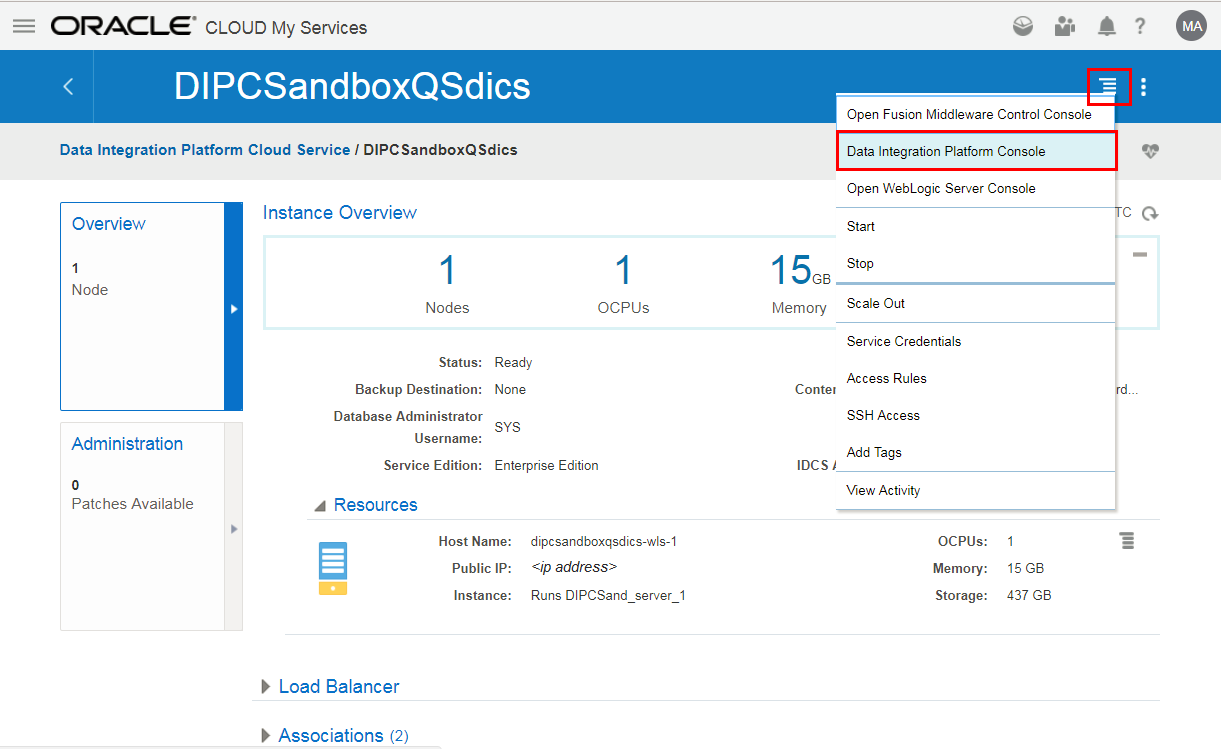This screenshot has height=749, width=1221.
Task: Click the users icon in the top bar
Action: pyautogui.click(x=1064, y=25)
